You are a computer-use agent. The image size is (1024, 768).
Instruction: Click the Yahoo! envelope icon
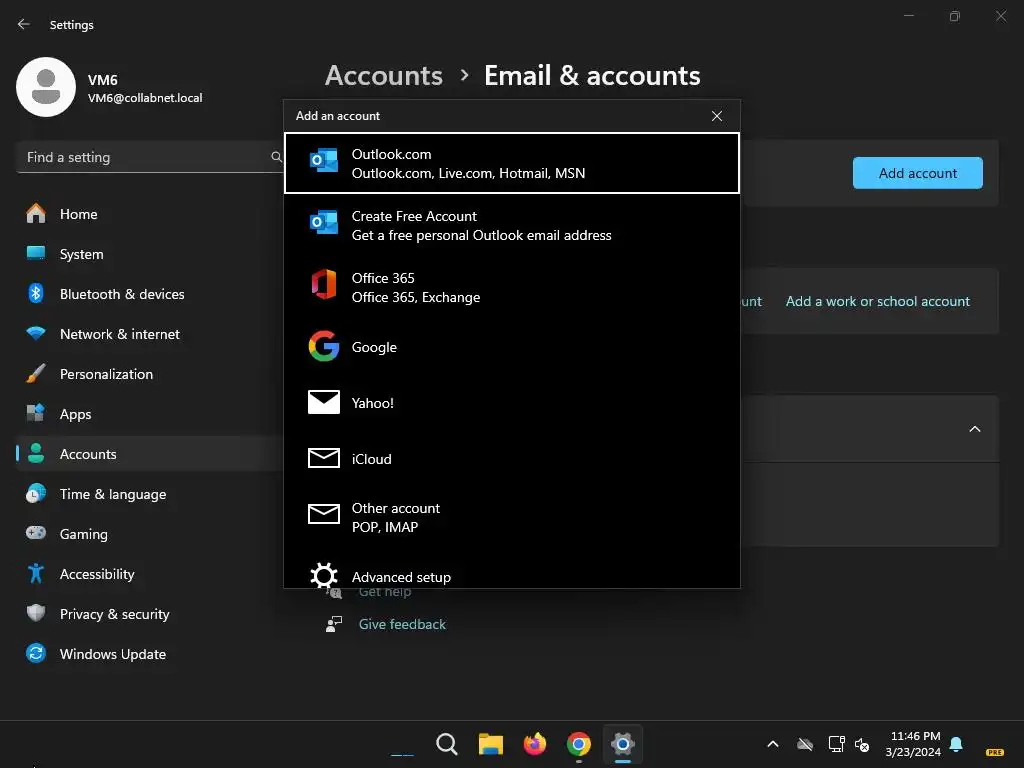point(324,402)
